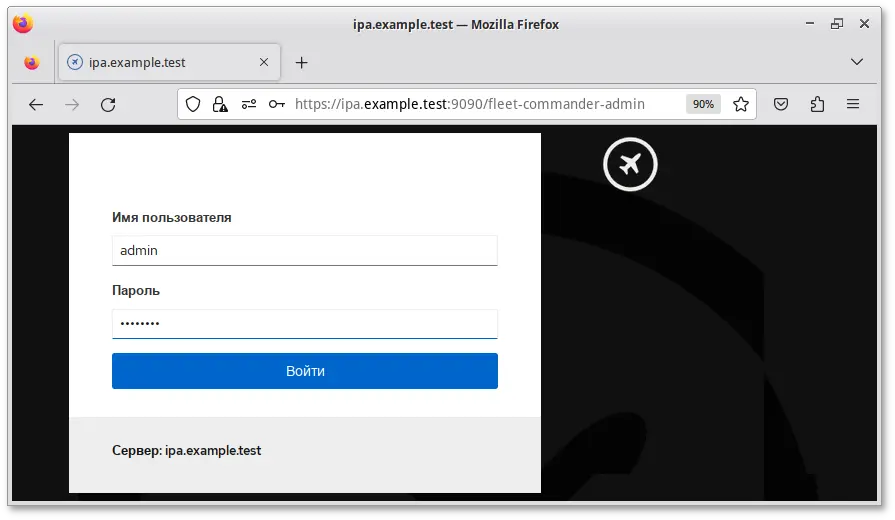The image size is (895, 520).
Task: Reset the 90% zoom level badge
Action: pos(703,104)
